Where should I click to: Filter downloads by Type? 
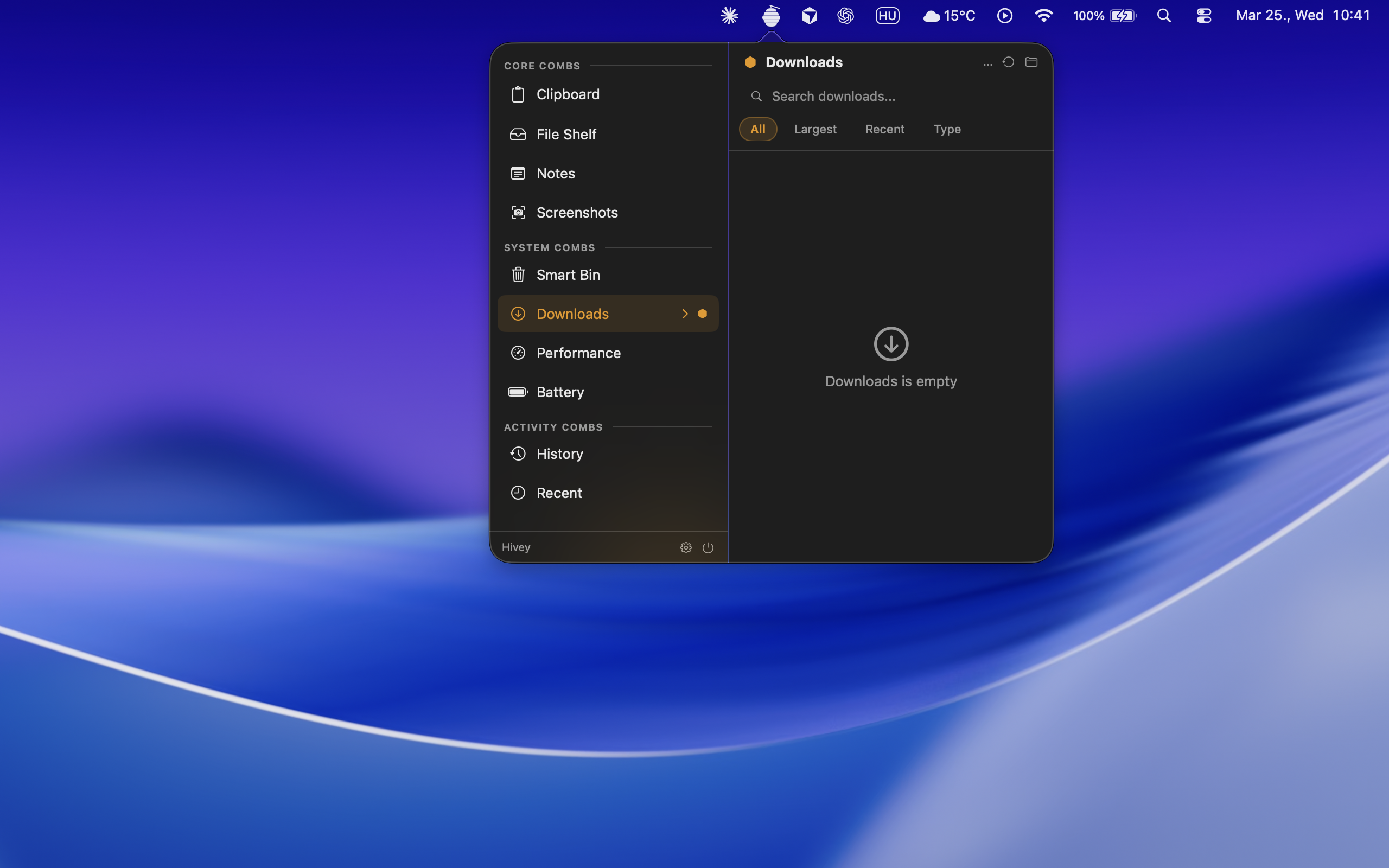coord(947,129)
